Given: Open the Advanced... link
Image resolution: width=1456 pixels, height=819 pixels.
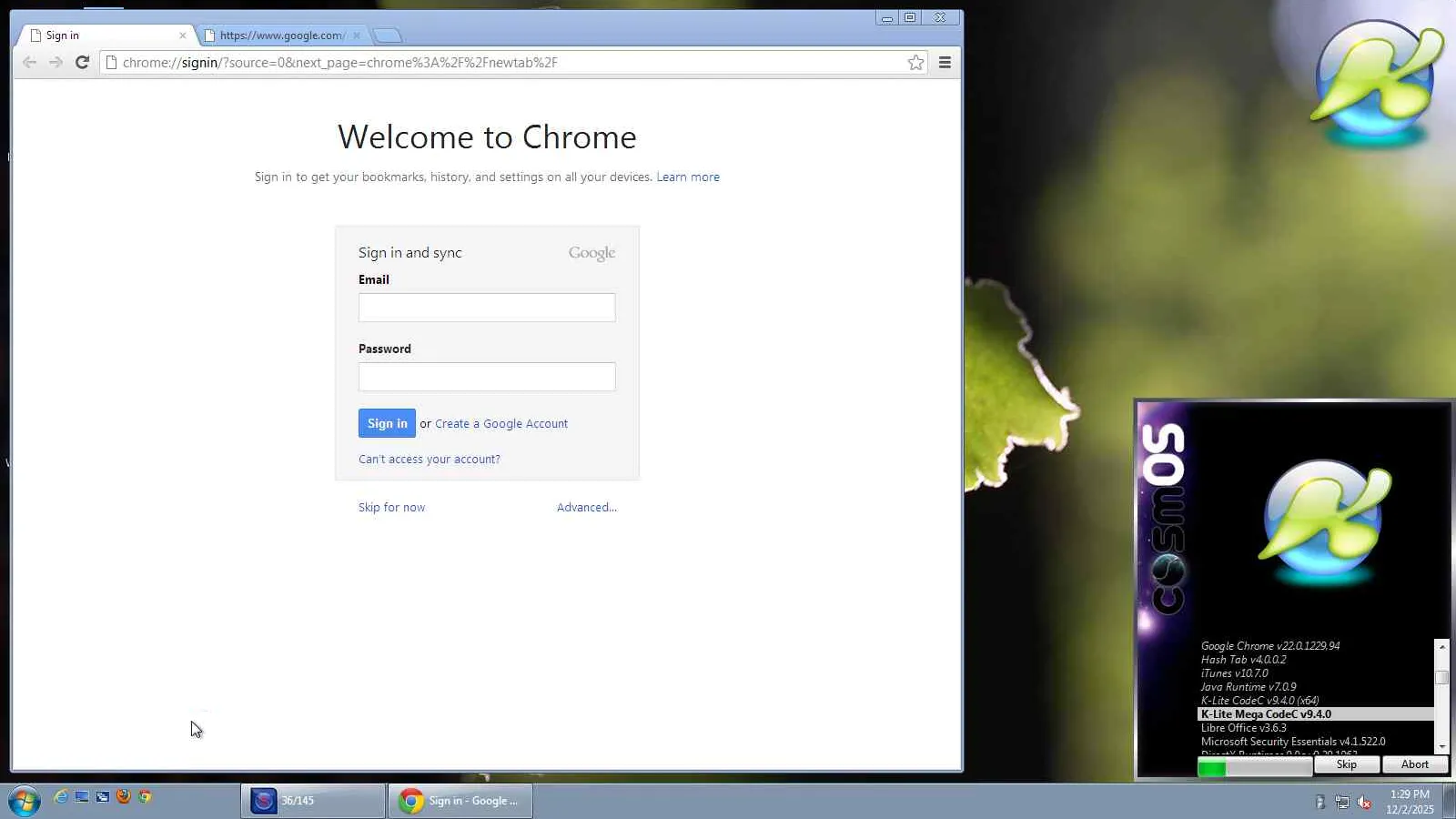Looking at the screenshot, I should [x=587, y=507].
